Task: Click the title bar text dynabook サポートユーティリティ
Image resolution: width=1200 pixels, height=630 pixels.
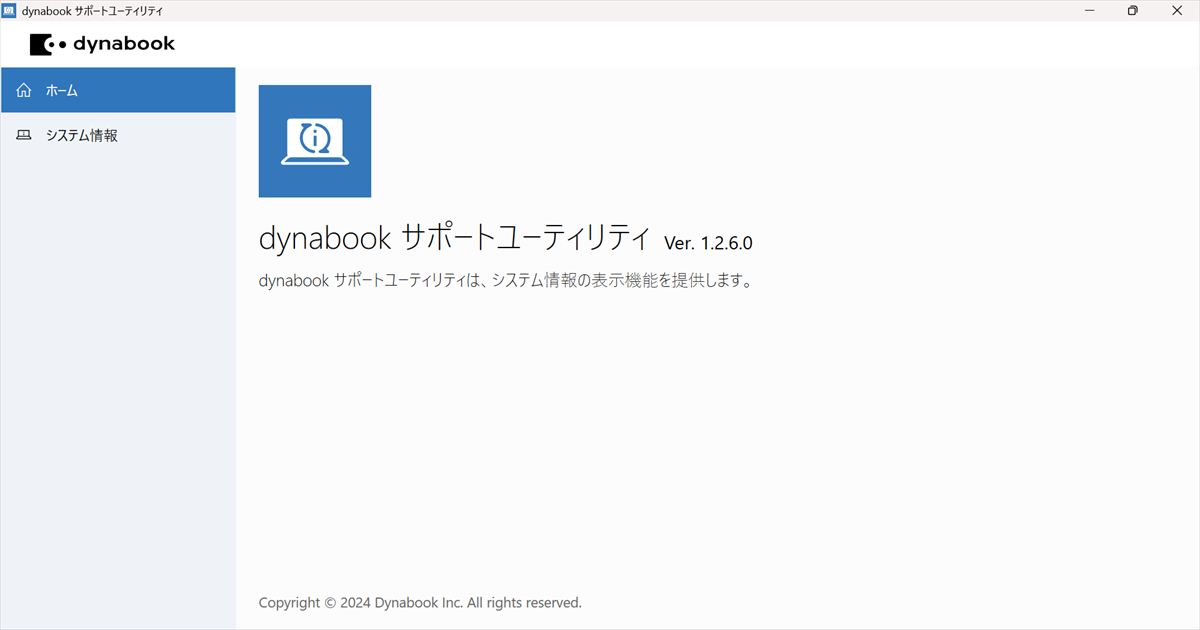Action: point(92,10)
